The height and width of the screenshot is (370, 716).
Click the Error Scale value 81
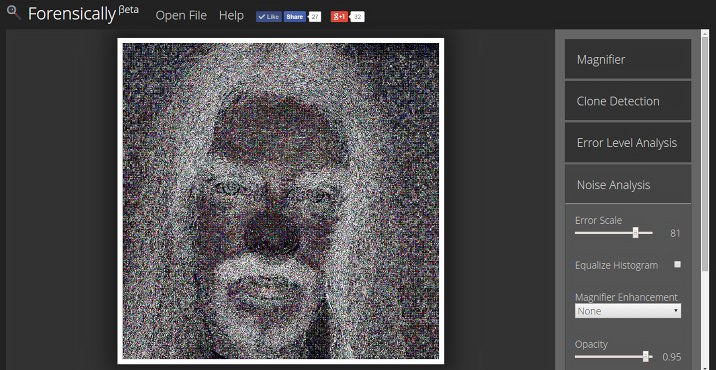pyautogui.click(x=675, y=233)
